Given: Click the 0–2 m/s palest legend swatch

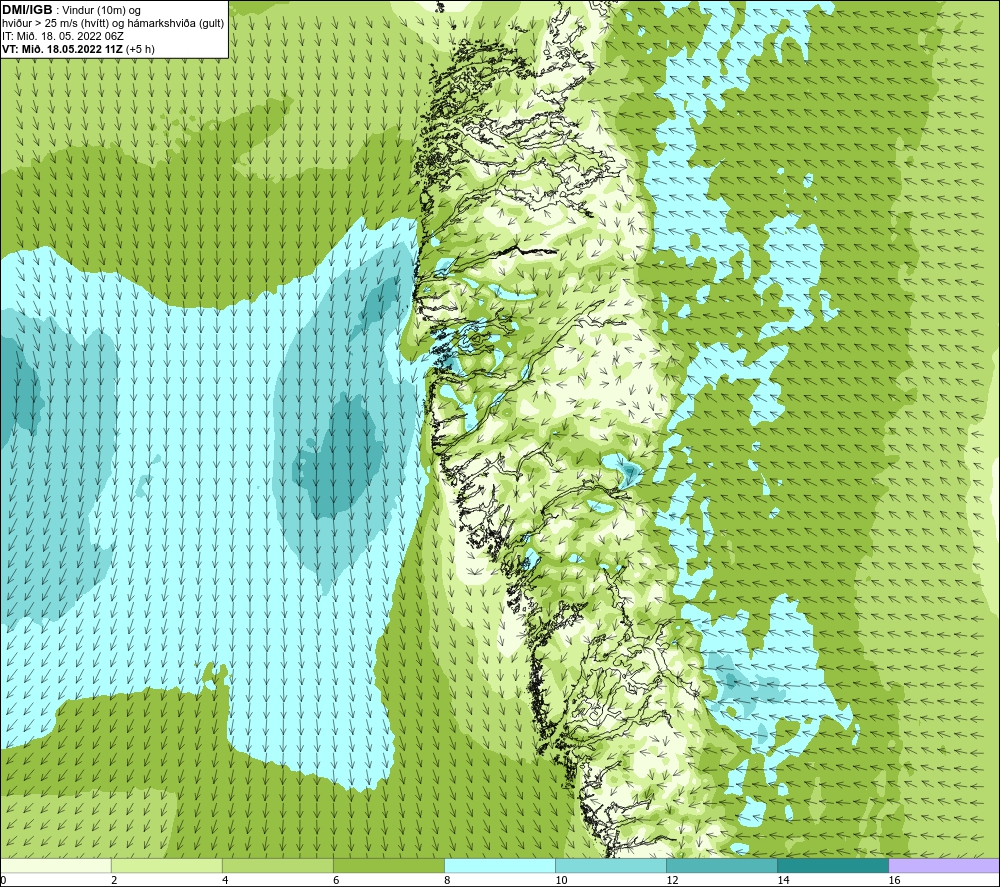Looking at the screenshot, I should point(56,865).
